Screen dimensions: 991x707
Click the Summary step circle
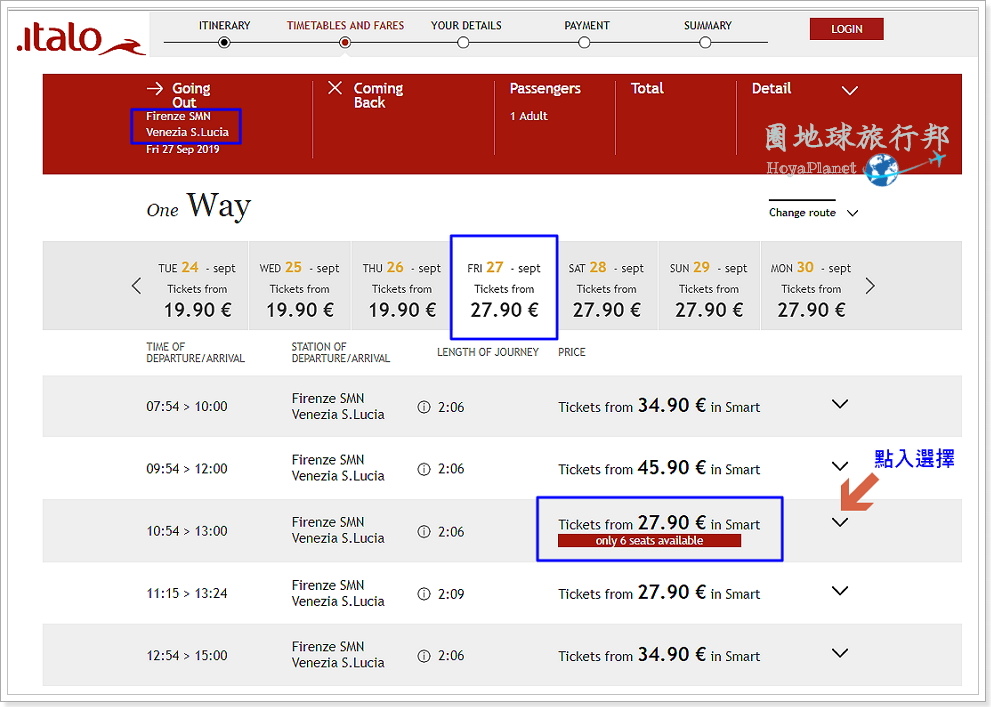(x=705, y=42)
